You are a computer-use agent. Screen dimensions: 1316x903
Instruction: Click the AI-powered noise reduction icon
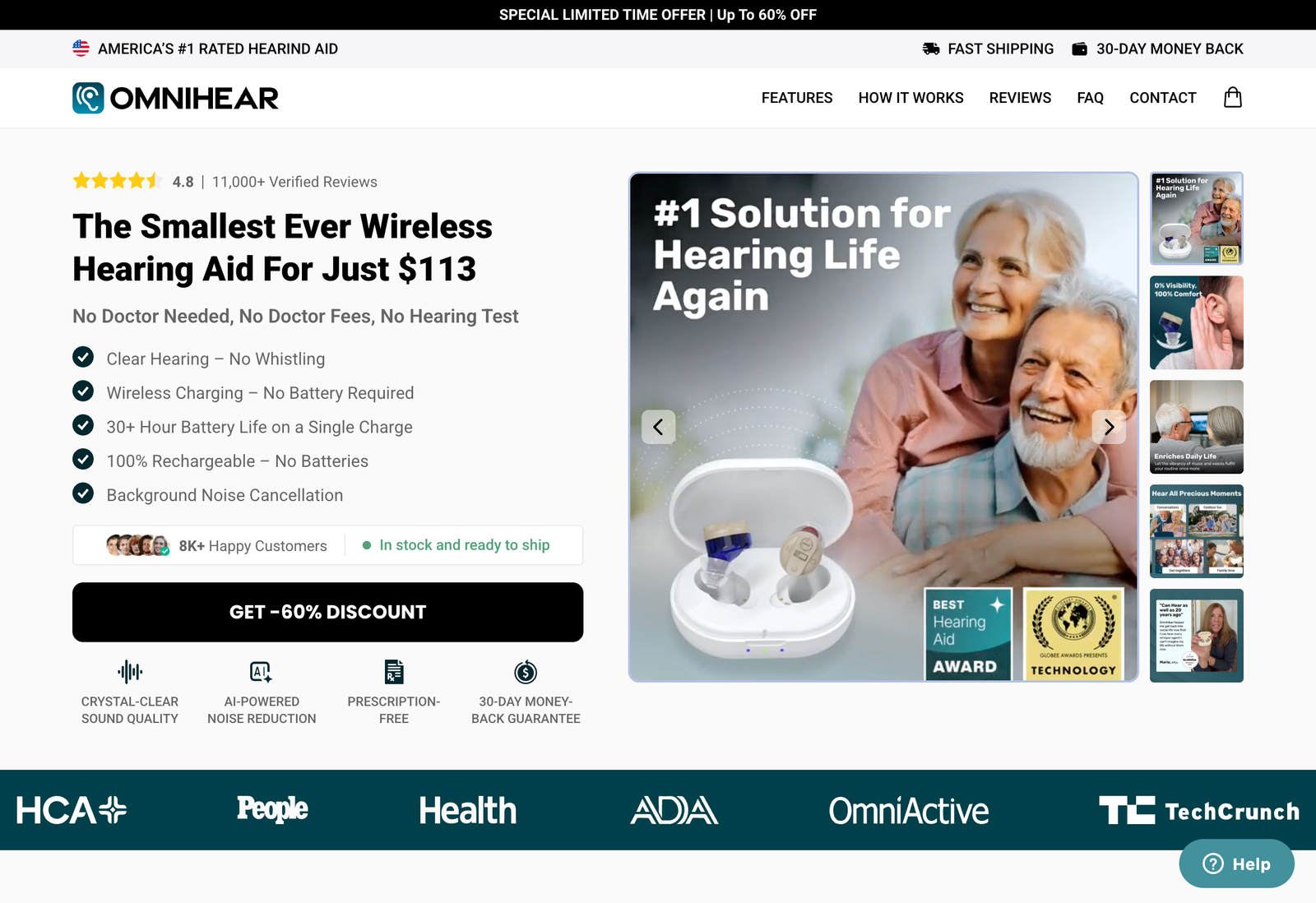[x=262, y=672]
